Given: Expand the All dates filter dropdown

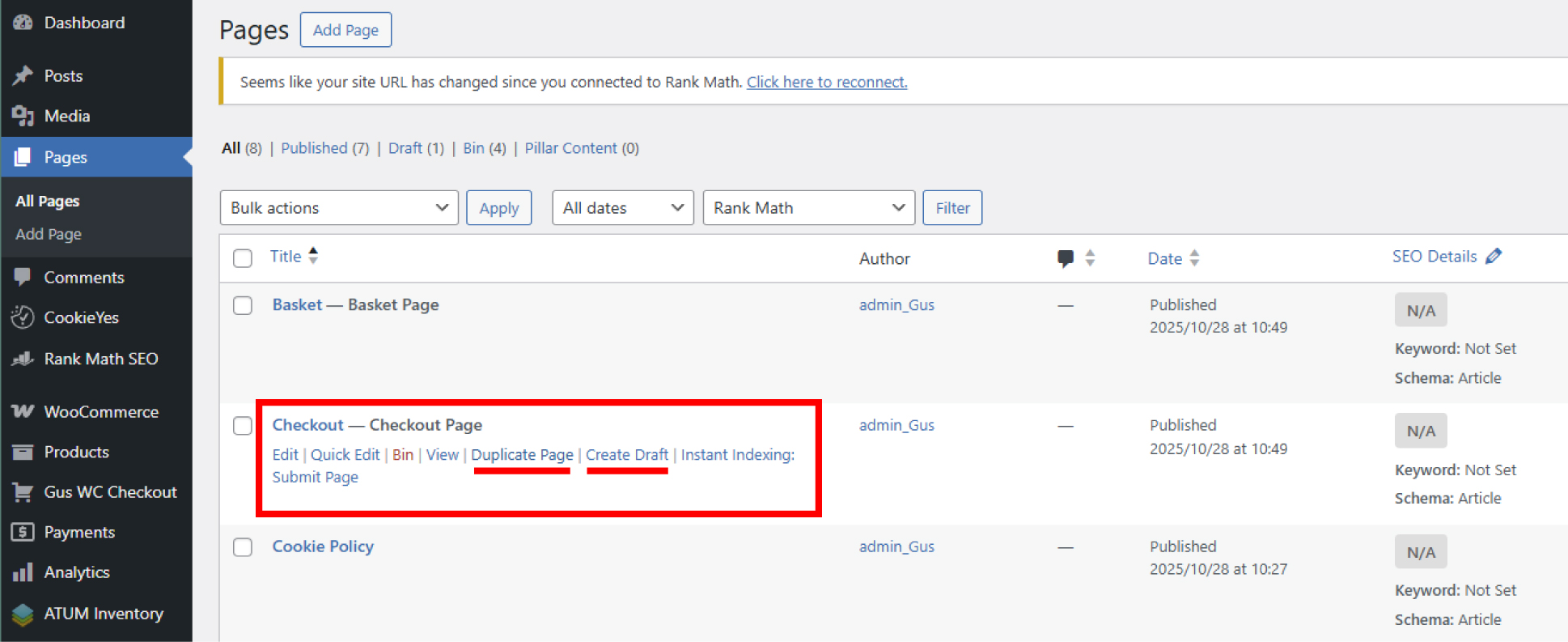Looking at the screenshot, I should tap(622, 208).
